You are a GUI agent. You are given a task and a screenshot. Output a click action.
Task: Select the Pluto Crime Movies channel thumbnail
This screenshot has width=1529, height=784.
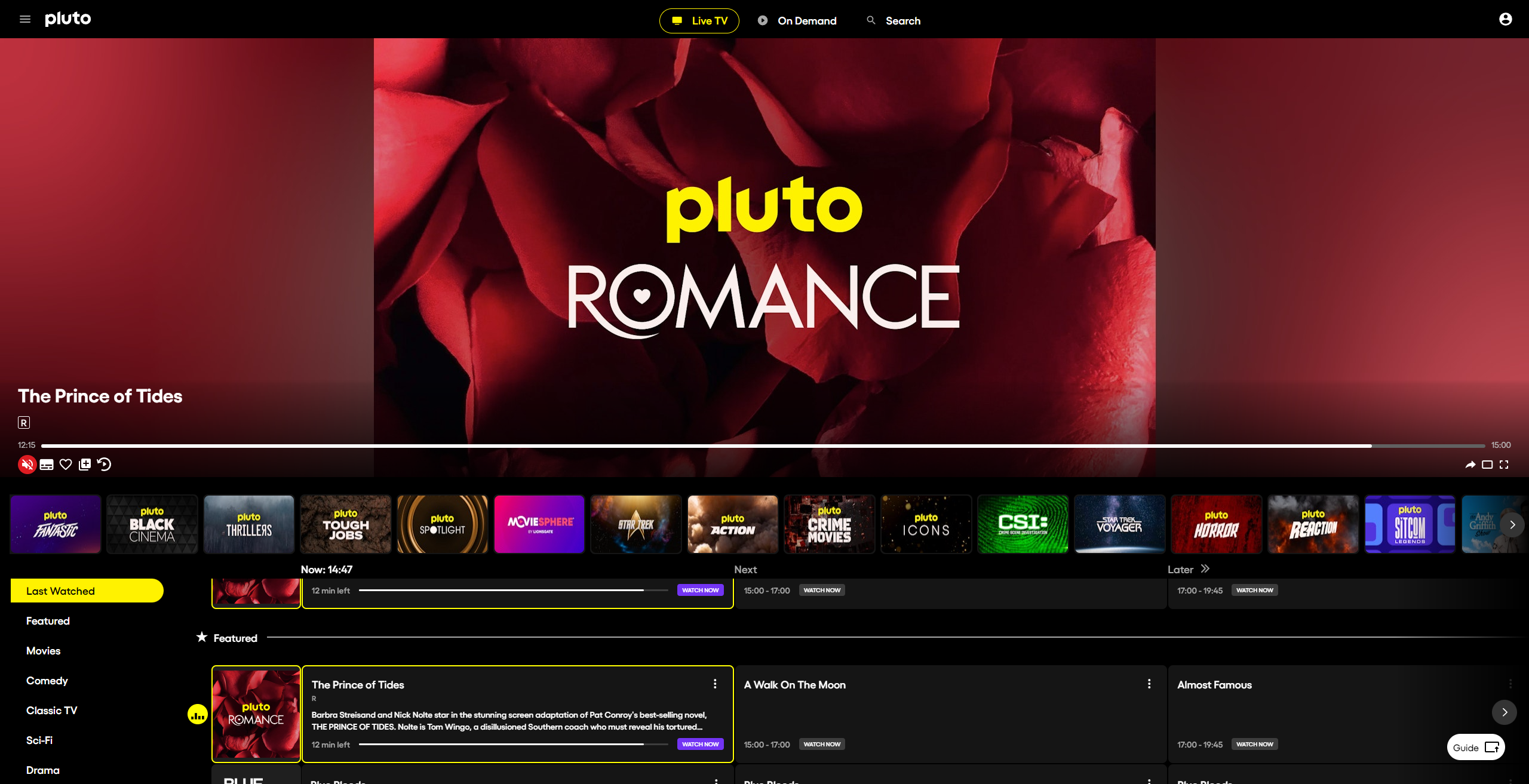[829, 524]
